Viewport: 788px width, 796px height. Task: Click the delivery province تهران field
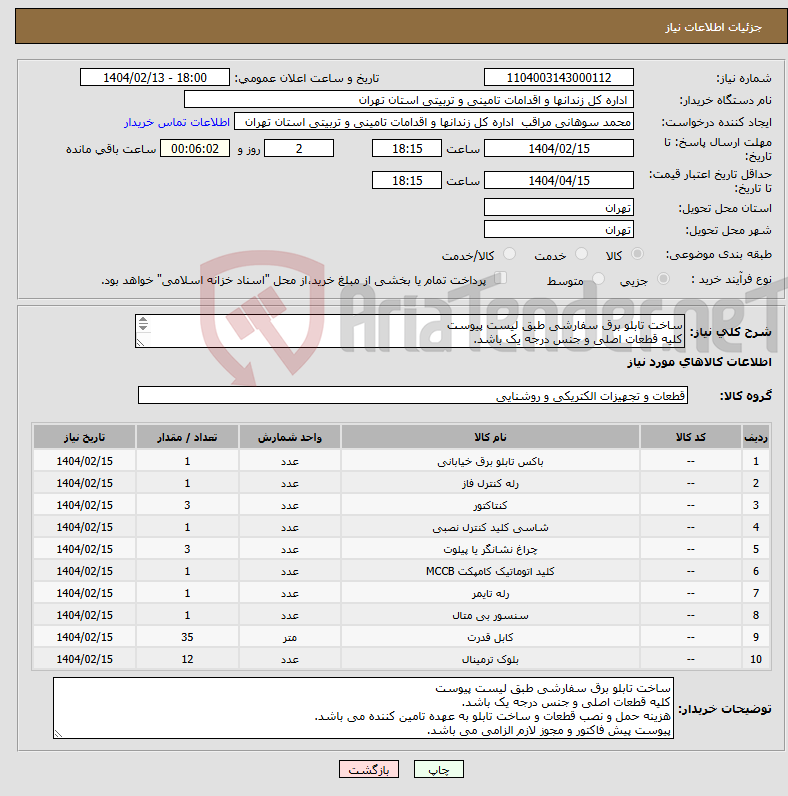click(559, 208)
